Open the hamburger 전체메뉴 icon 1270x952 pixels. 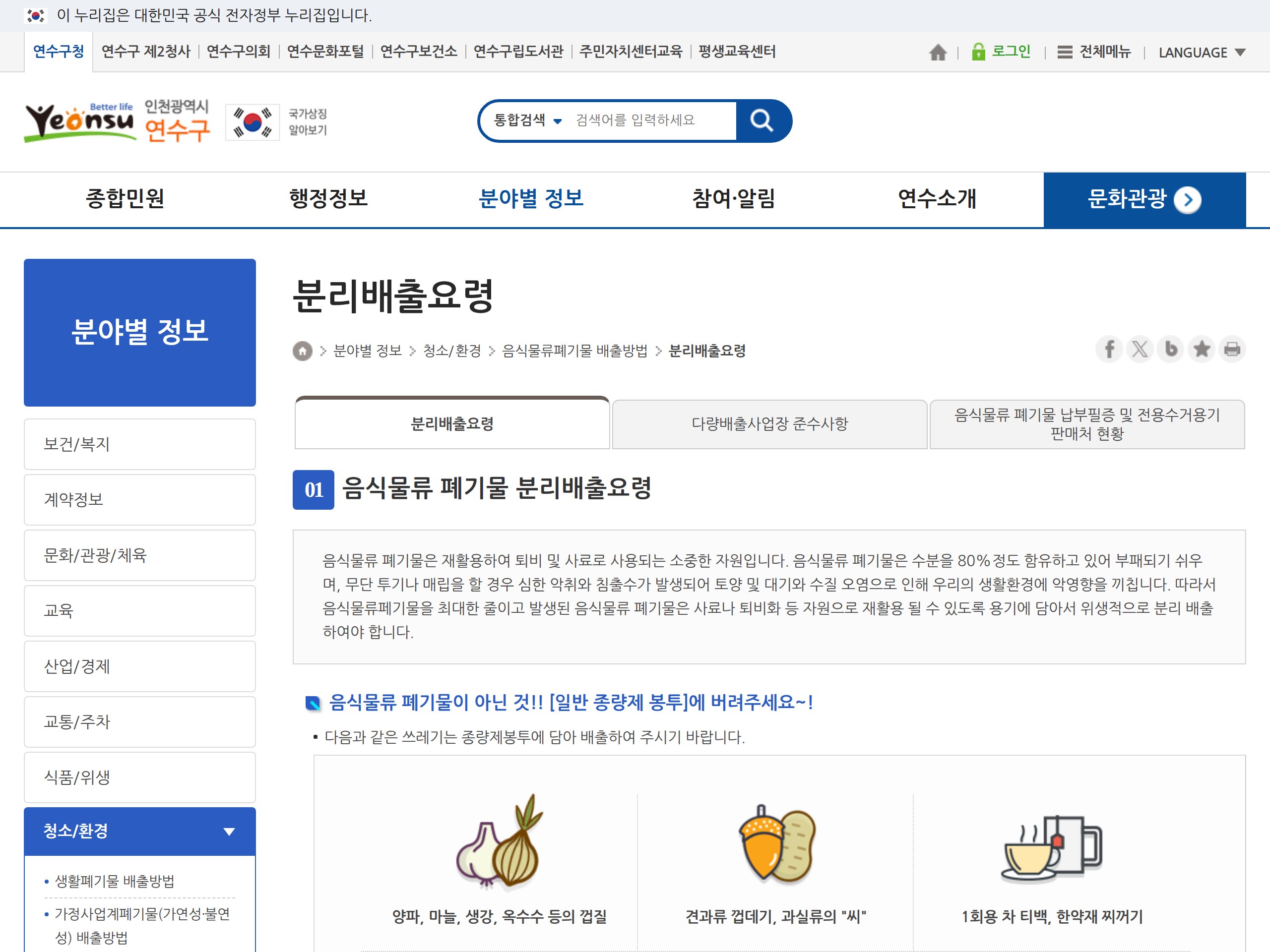coord(1065,52)
